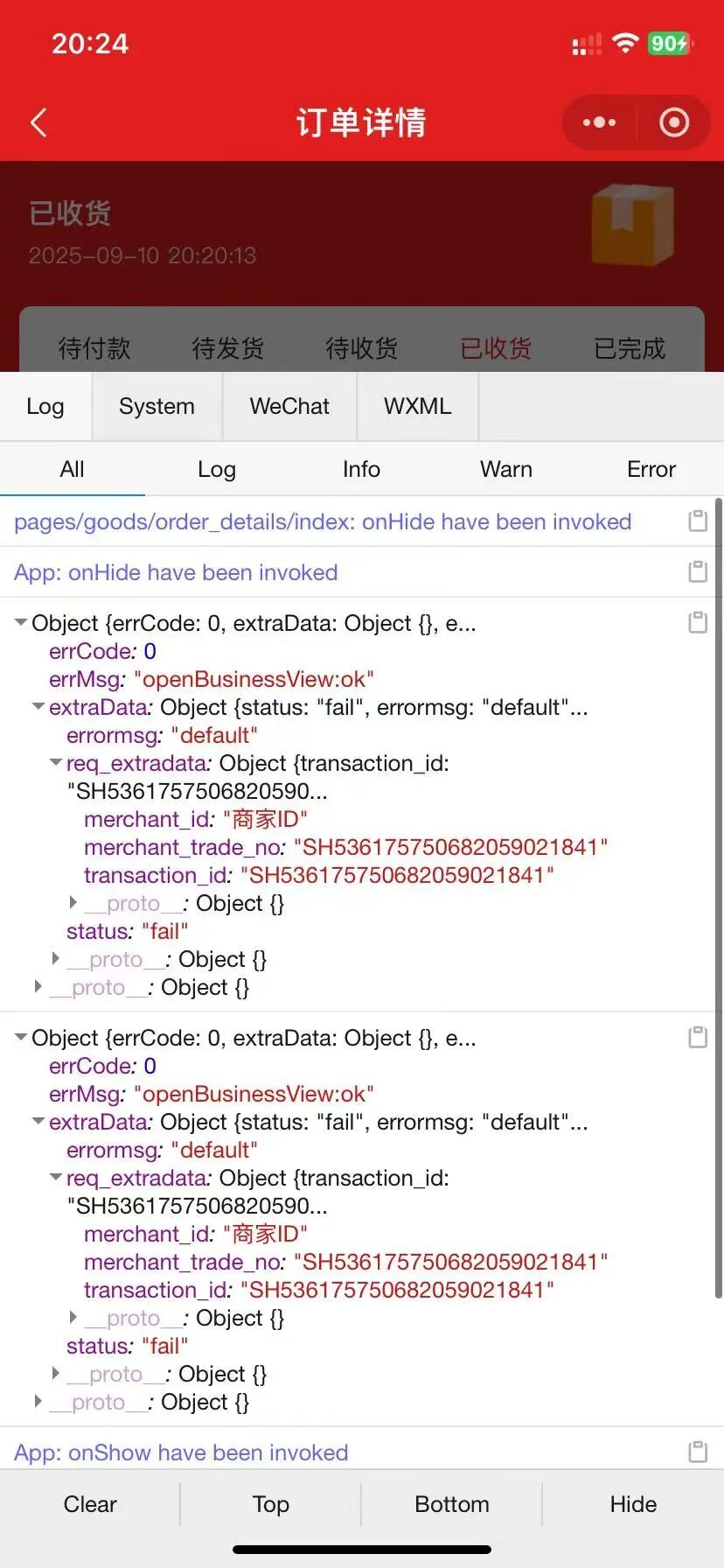Copy the first Object log entry
Screen dimensions: 724x1568
coord(698,622)
